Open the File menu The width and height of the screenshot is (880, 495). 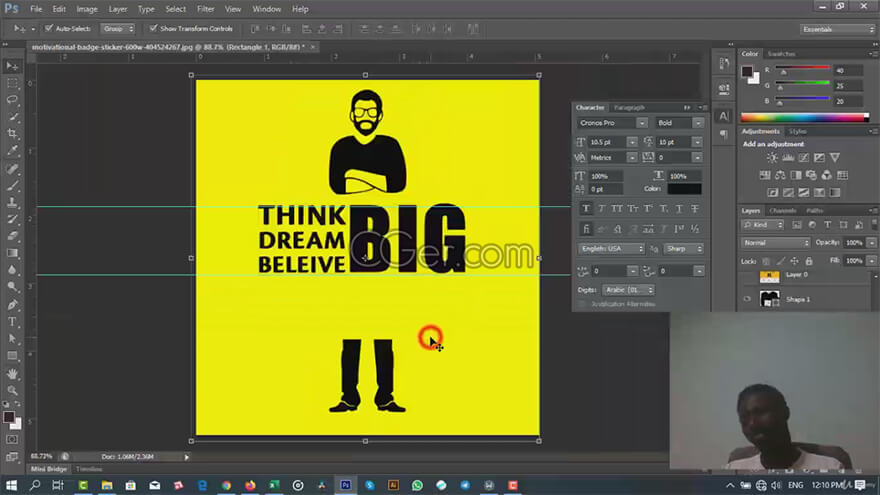36,9
